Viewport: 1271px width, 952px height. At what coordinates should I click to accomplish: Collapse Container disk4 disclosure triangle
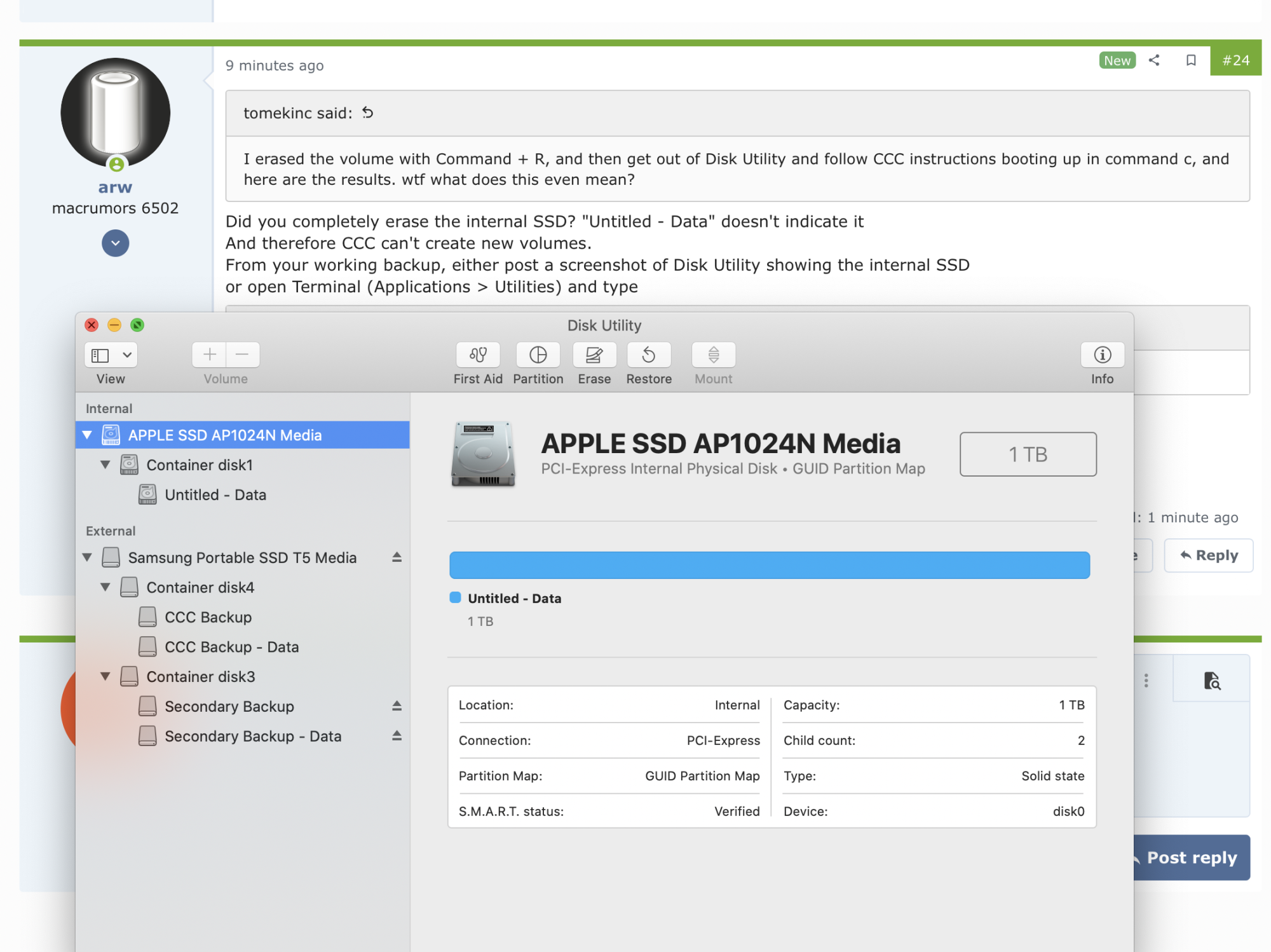(105, 587)
